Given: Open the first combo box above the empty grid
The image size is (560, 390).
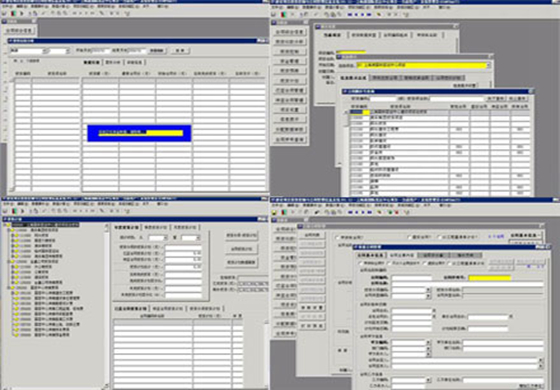Looking at the screenshot, I should pos(28,51).
